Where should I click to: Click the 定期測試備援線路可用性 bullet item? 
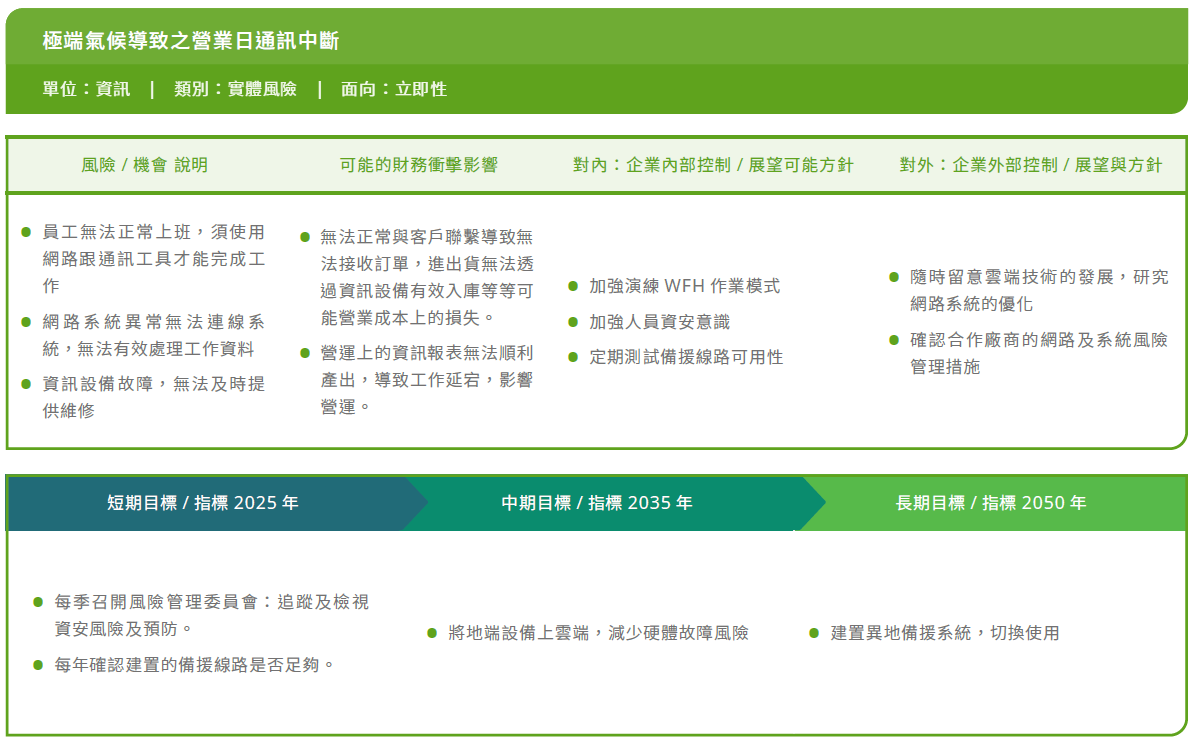(x=686, y=357)
